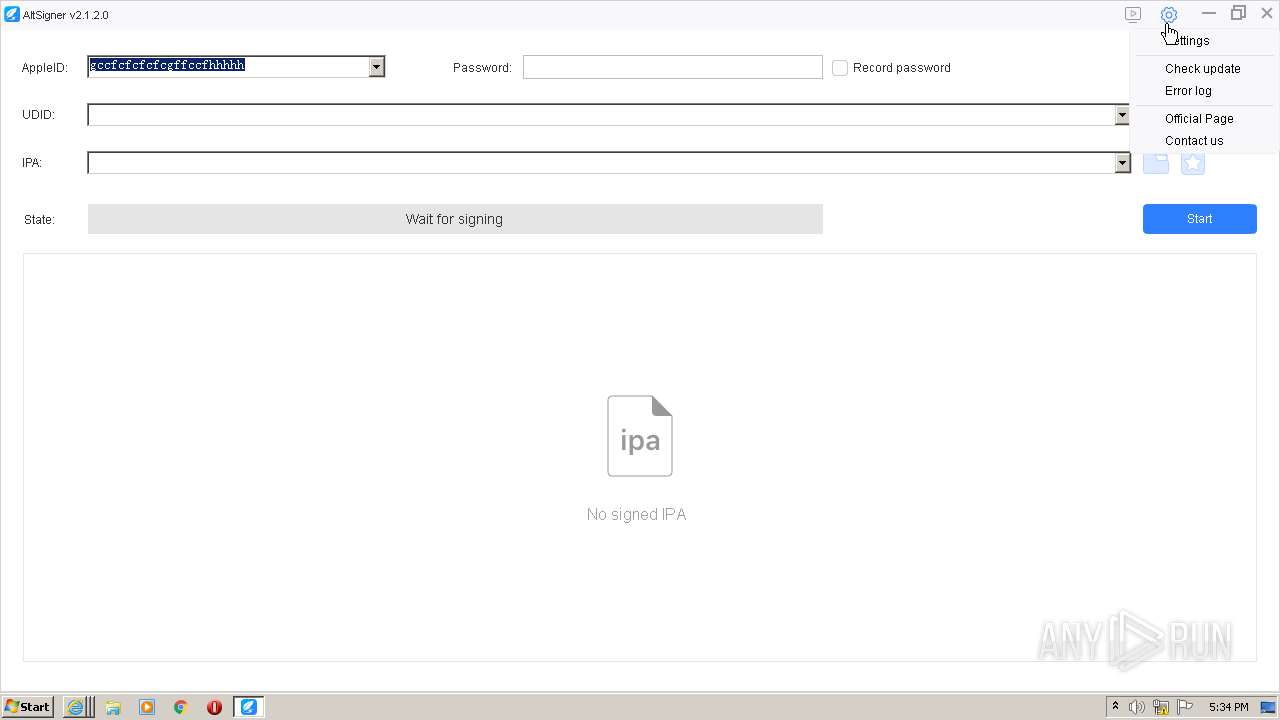Viewport: 1280px width, 720px height.
Task: Browse for IPA with folder icon
Action: 1156,163
